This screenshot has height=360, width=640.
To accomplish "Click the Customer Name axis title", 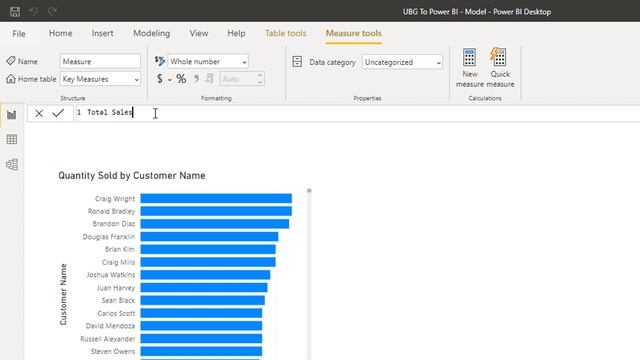I will [63, 294].
